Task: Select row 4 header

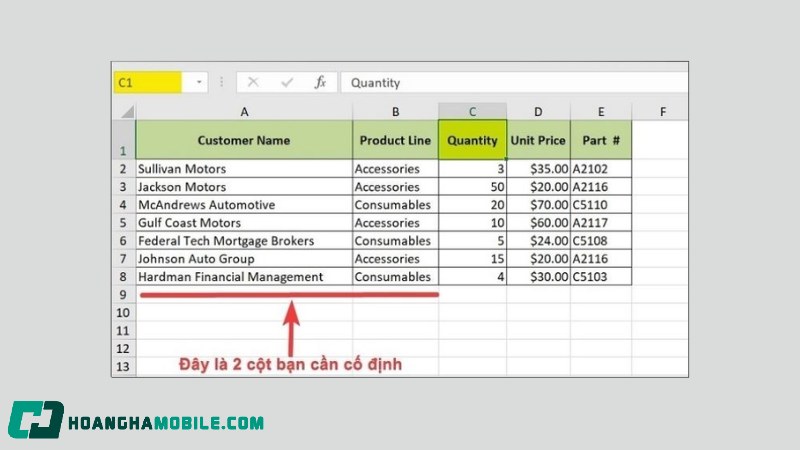Action: (123, 205)
